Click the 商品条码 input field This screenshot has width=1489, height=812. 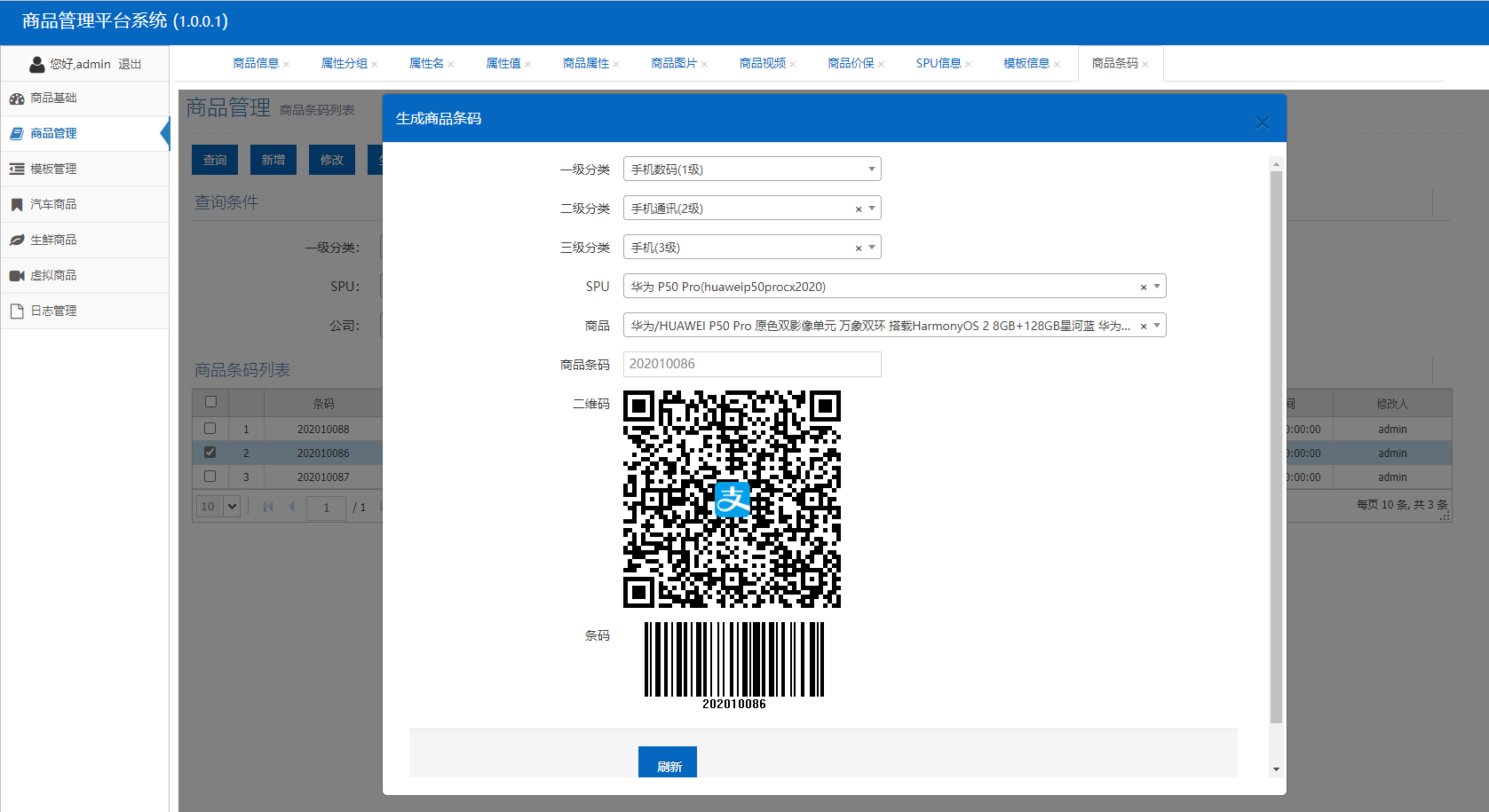pyautogui.click(x=752, y=365)
